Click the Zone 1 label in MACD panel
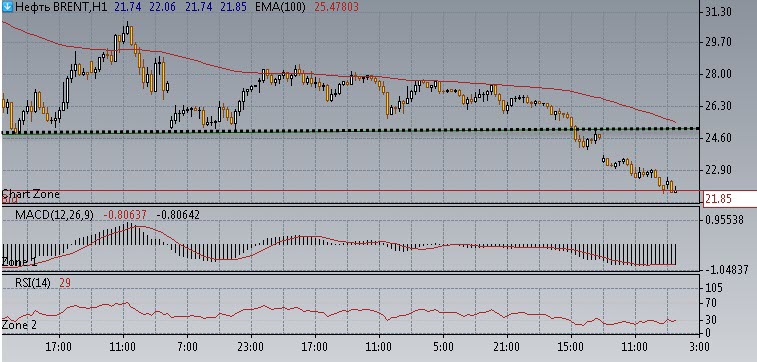This screenshot has width=757, height=362. tap(19, 262)
